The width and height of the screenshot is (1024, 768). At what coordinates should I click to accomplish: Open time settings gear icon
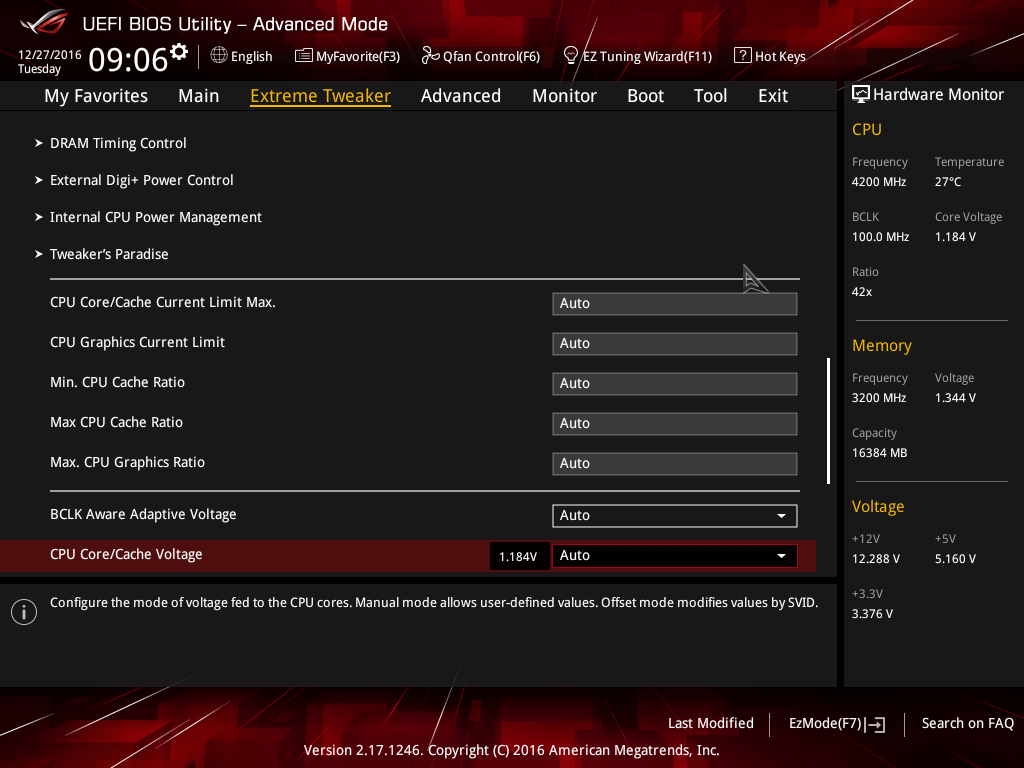[x=179, y=51]
